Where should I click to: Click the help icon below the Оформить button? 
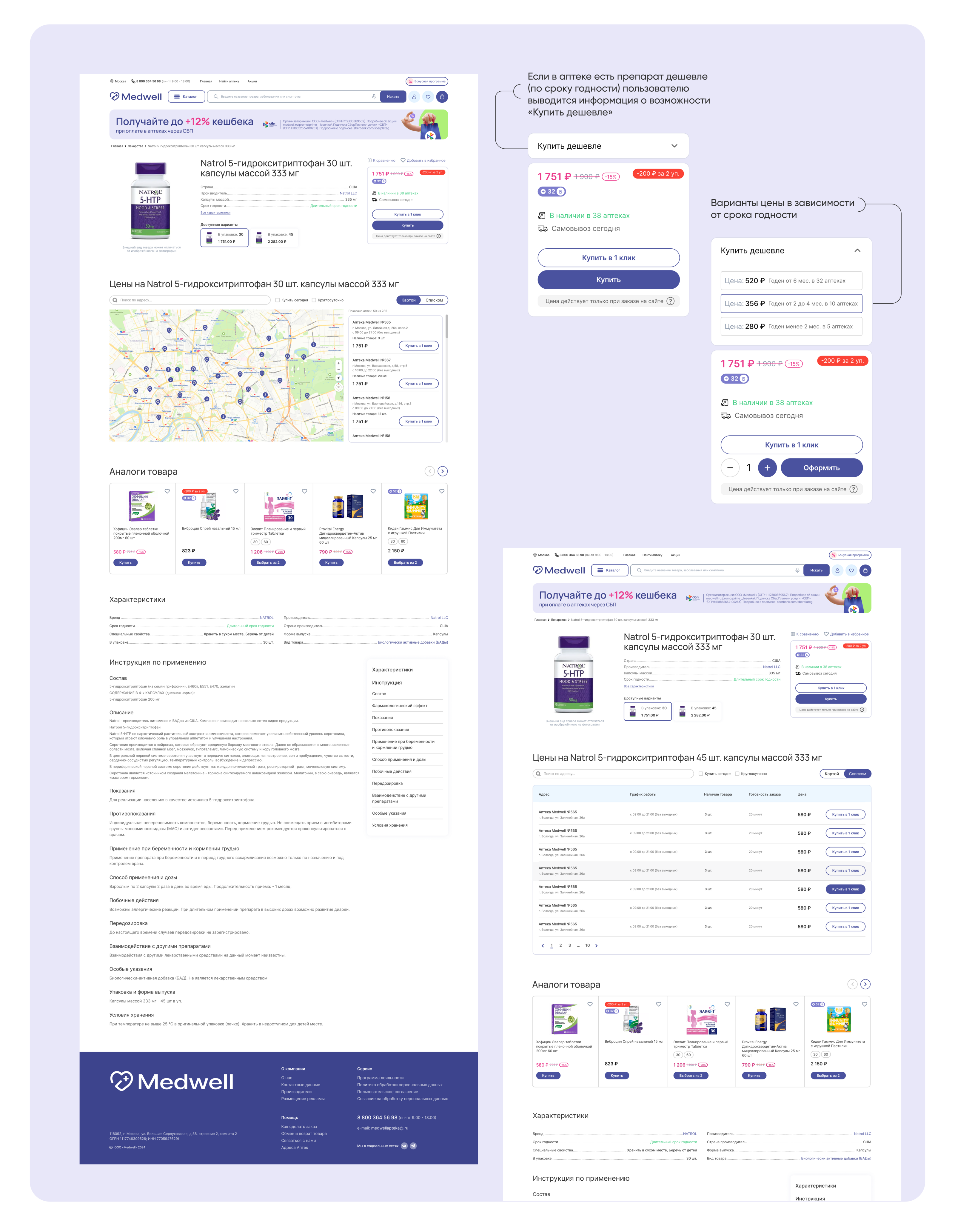pos(853,489)
